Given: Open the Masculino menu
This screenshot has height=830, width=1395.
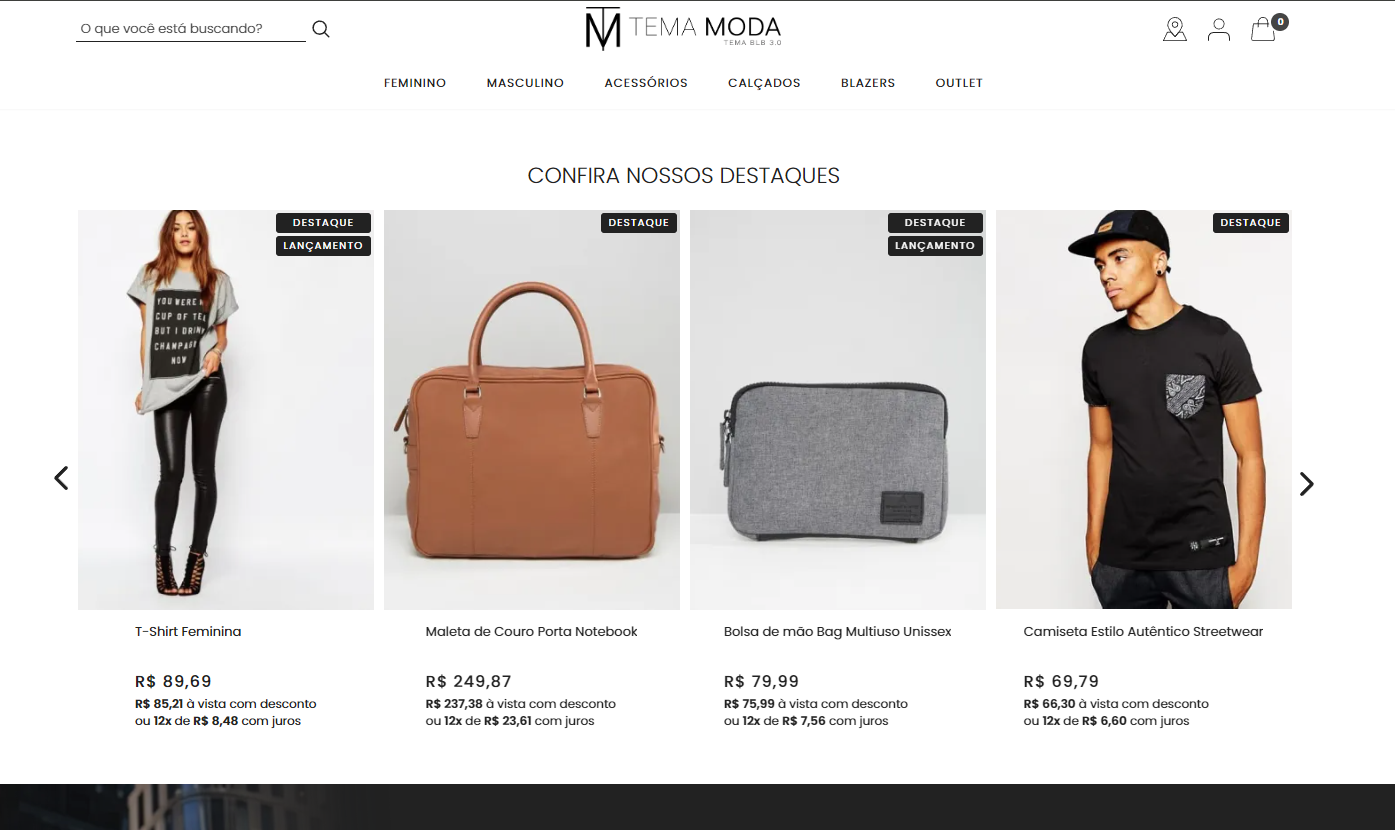Looking at the screenshot, I should point(525,83).
